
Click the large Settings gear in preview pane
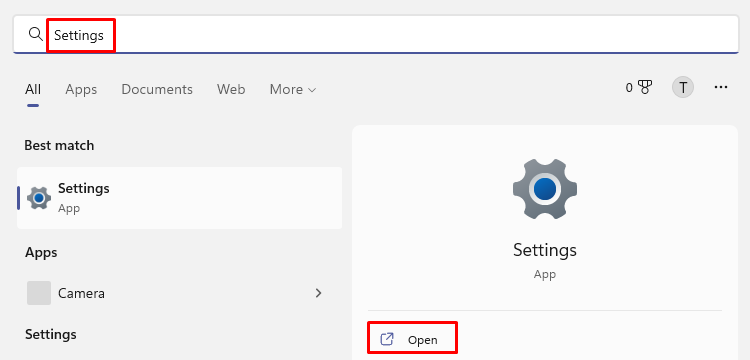(545, 190)
